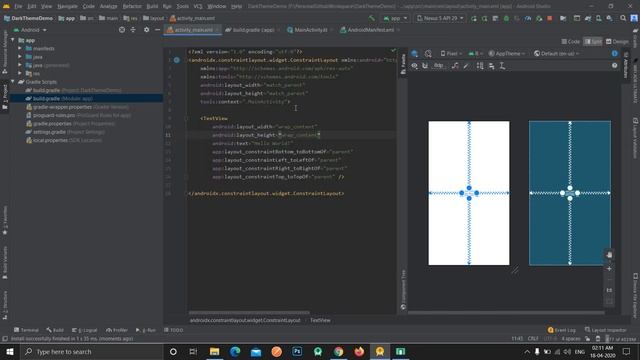Screen dimensions: 640x360
Task: Click the Guidelines icon in layout toolbar
Action: [x=502, y=66]
